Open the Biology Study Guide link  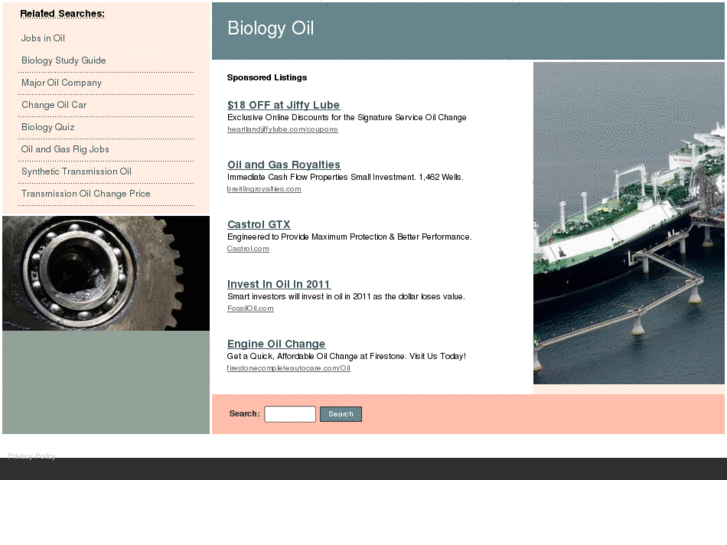click(x=64, y=60)
